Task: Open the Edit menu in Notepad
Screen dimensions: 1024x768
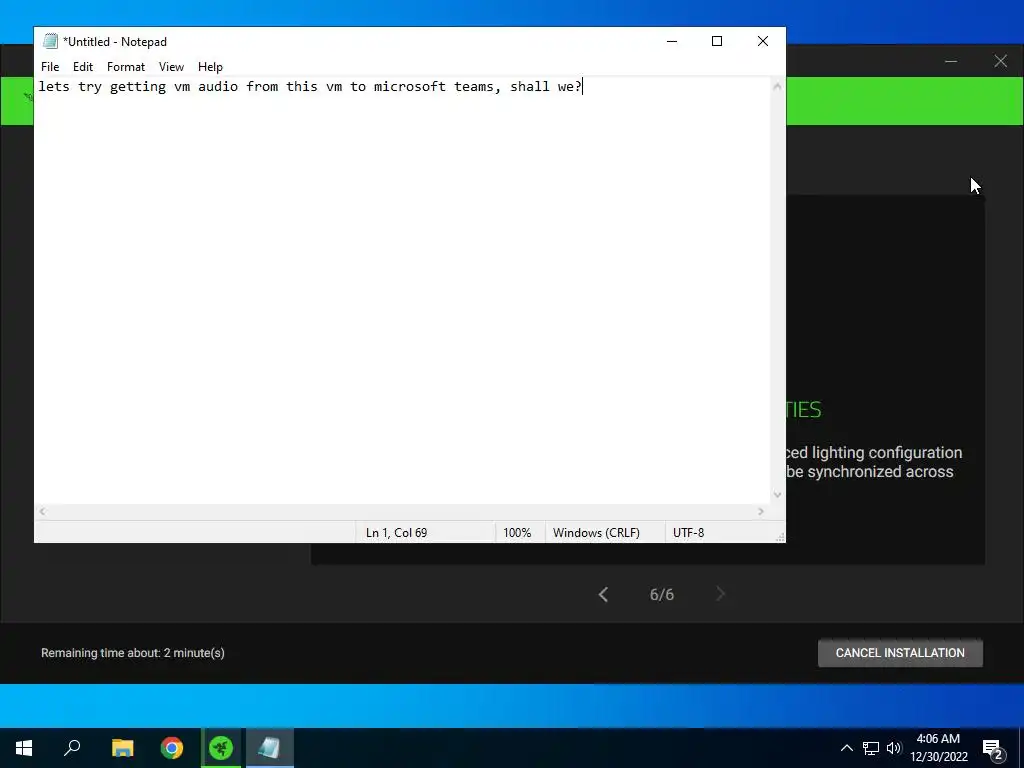Action: (82, 67)
